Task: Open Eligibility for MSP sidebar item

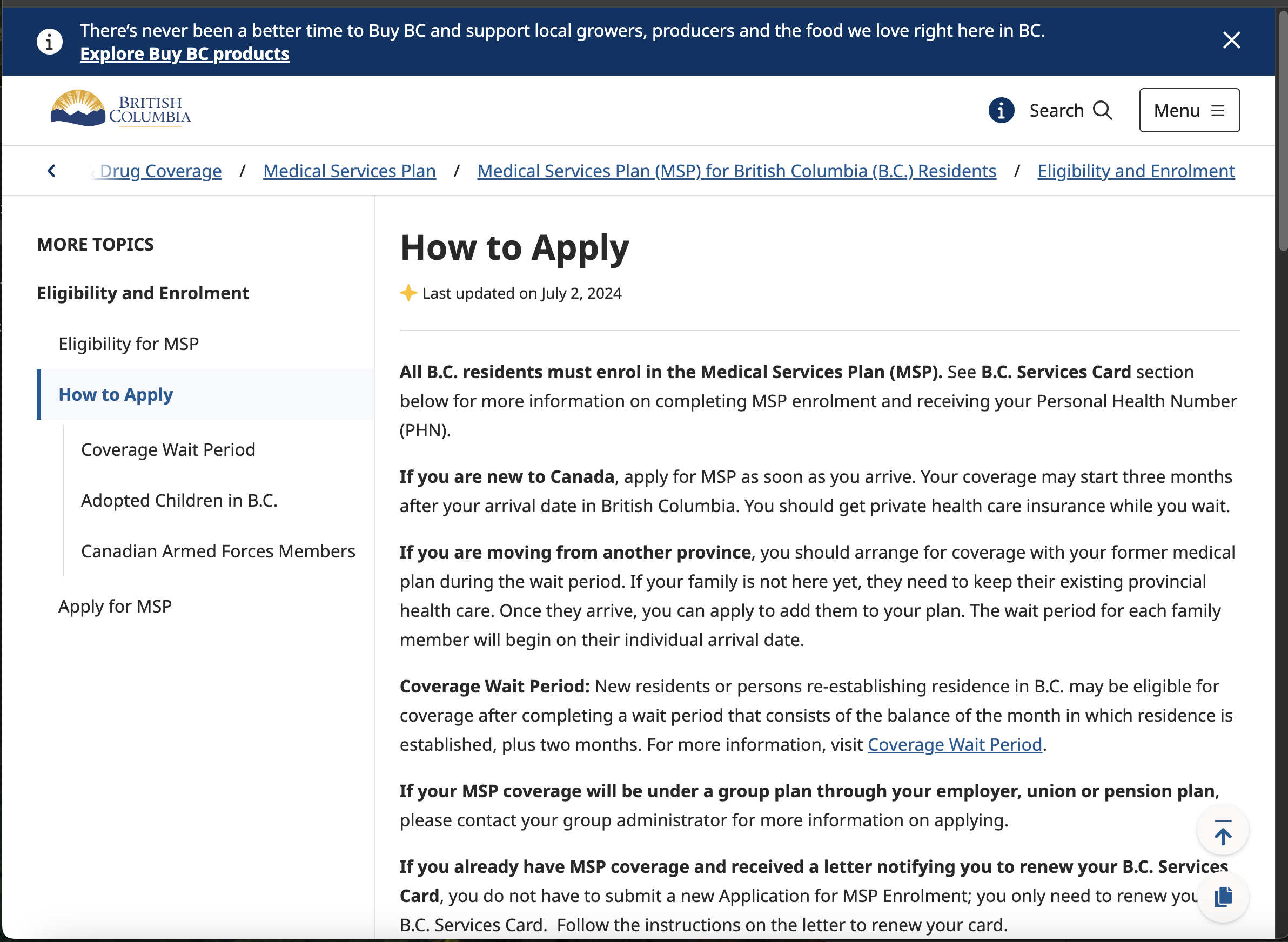Action: pyautogui.click(x=129, y=344)
